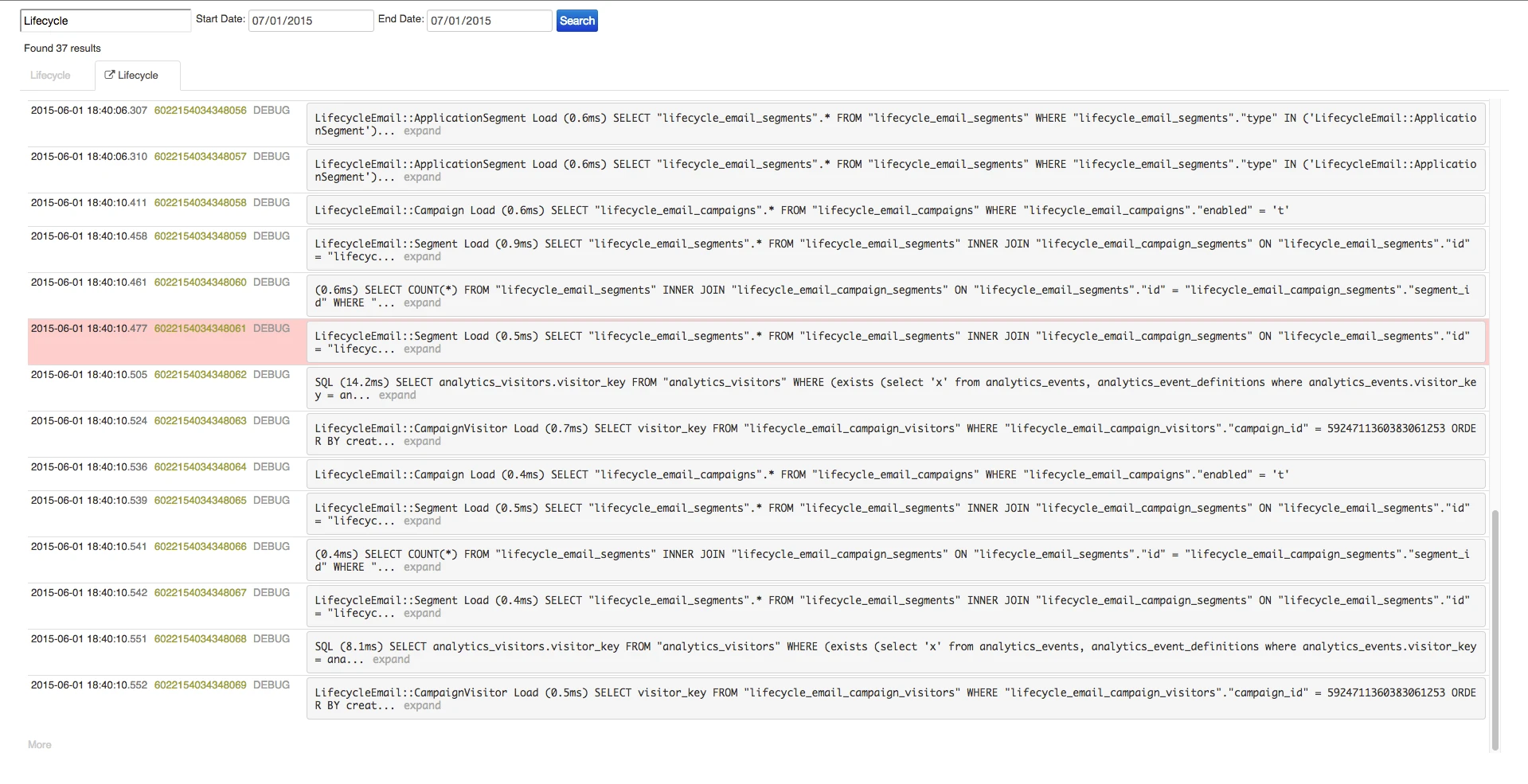Open log ID 6022154034348066
This screenshot has height=784, width=1528.
tap(200, 547)
